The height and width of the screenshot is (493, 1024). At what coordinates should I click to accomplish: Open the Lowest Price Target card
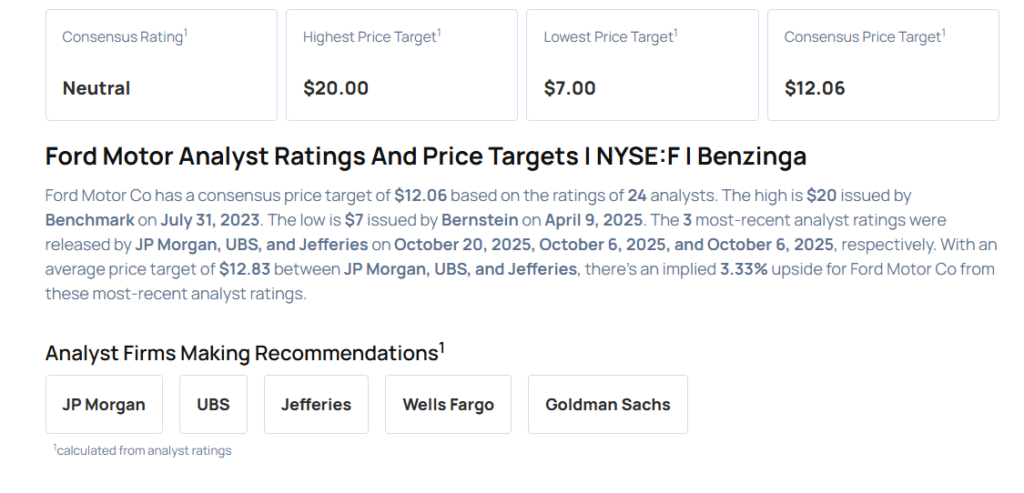641,65
